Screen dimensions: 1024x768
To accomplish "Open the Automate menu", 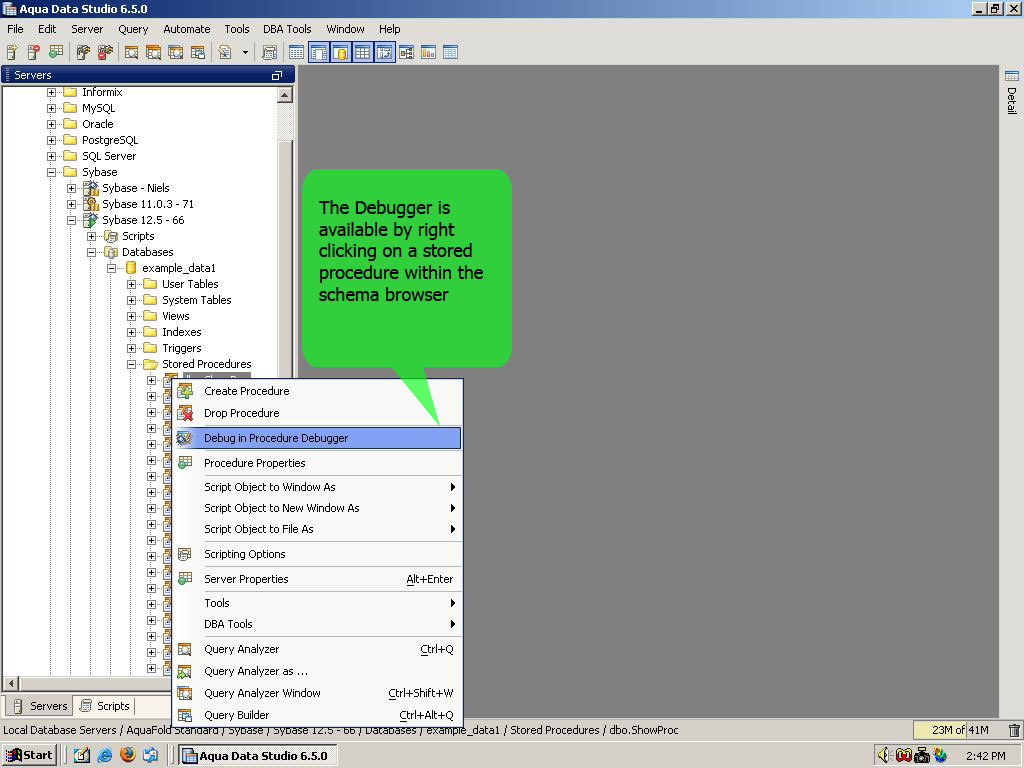I will (187, 29).
